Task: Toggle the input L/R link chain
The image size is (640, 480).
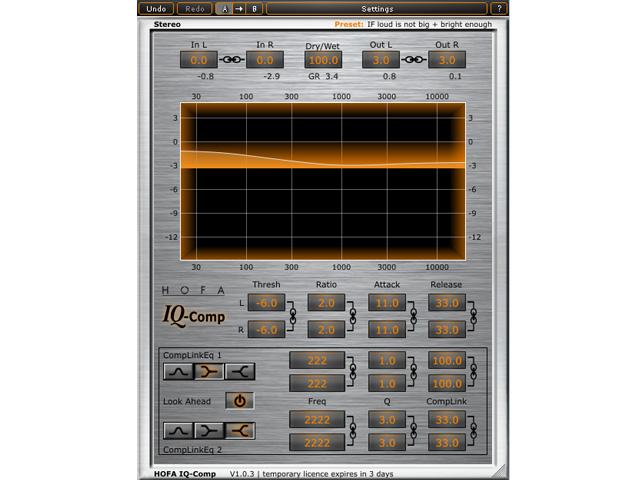Action: pyautogui.click(x=232, y=60)
